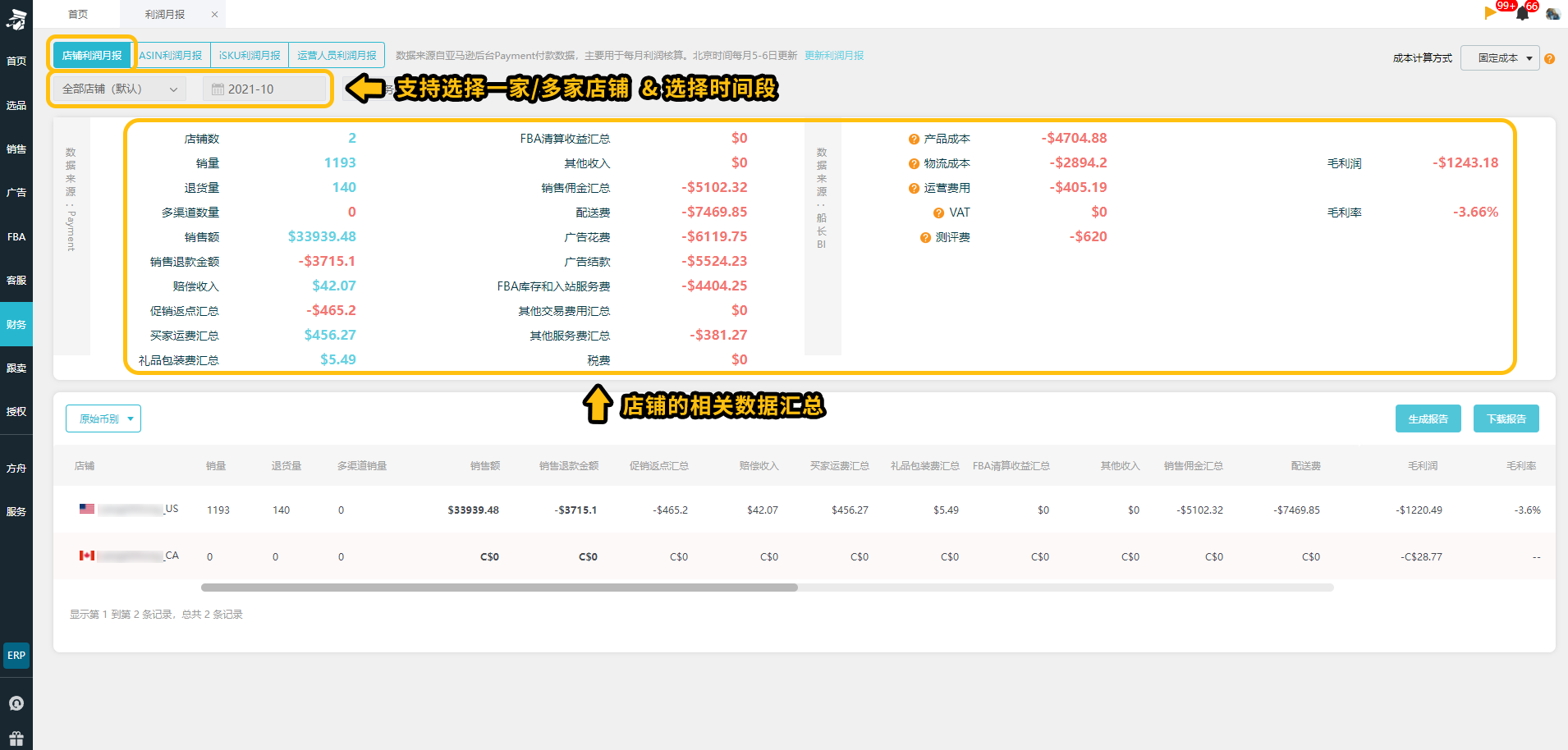
Task: Open 销售 in the sidebar
Action: (16, 149)
